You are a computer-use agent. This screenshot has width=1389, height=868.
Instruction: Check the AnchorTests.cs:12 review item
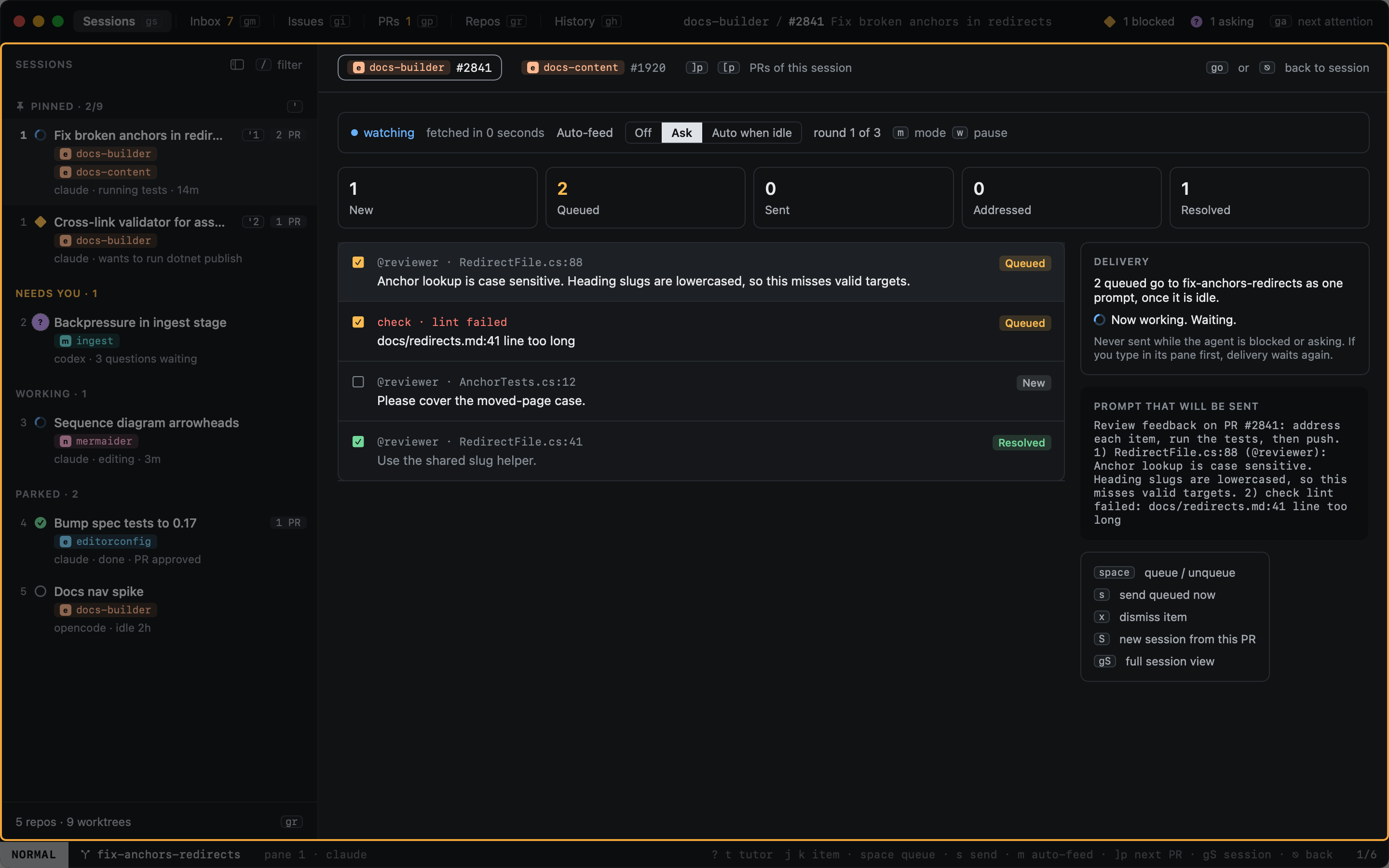[358, 382]
